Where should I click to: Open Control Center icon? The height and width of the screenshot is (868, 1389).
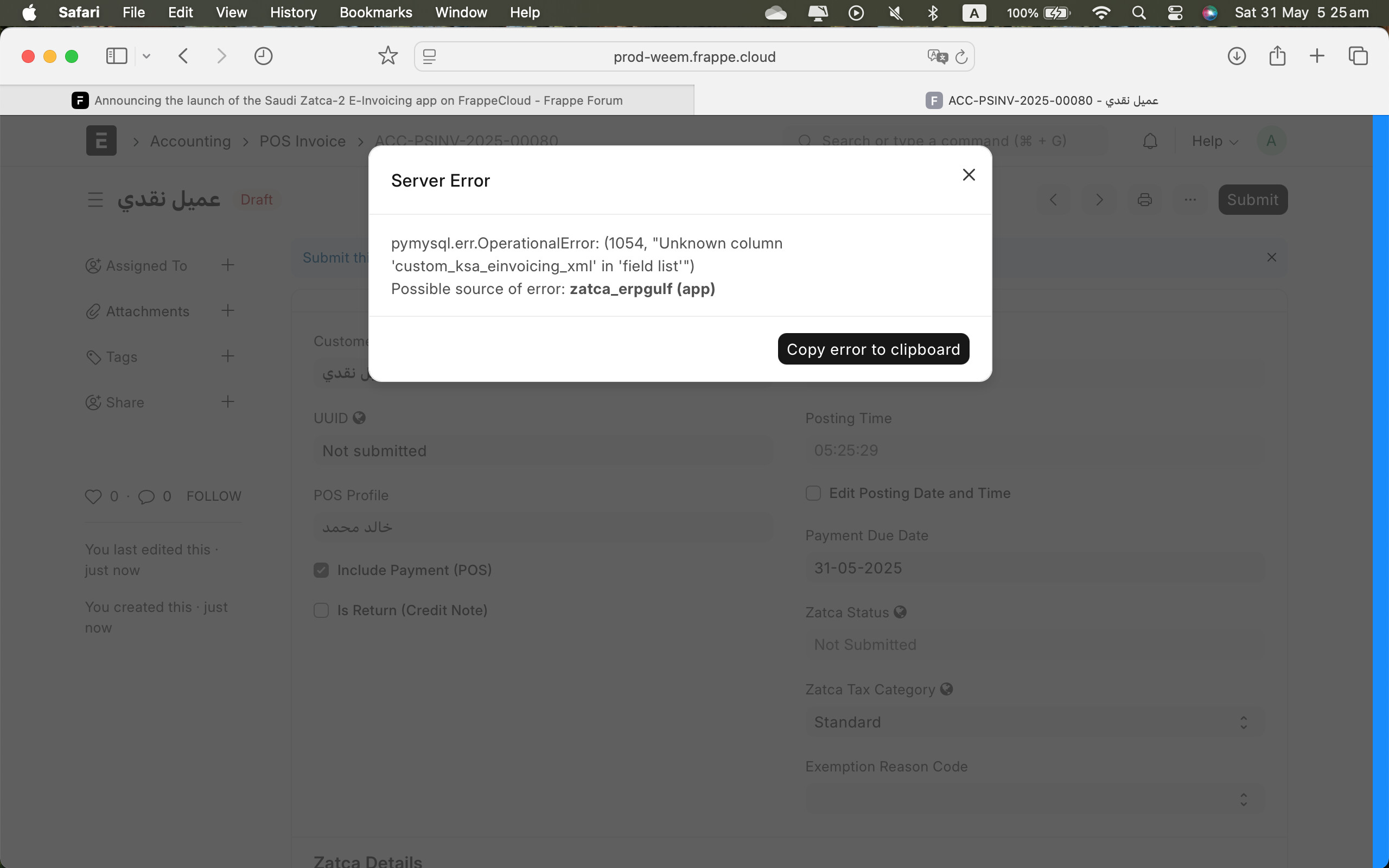[x=1175, y=12]
